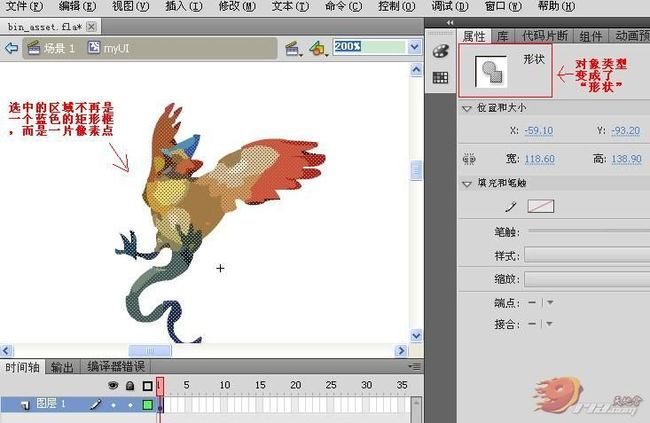Toggle 图层 1 visibility dot

(113, 405)
